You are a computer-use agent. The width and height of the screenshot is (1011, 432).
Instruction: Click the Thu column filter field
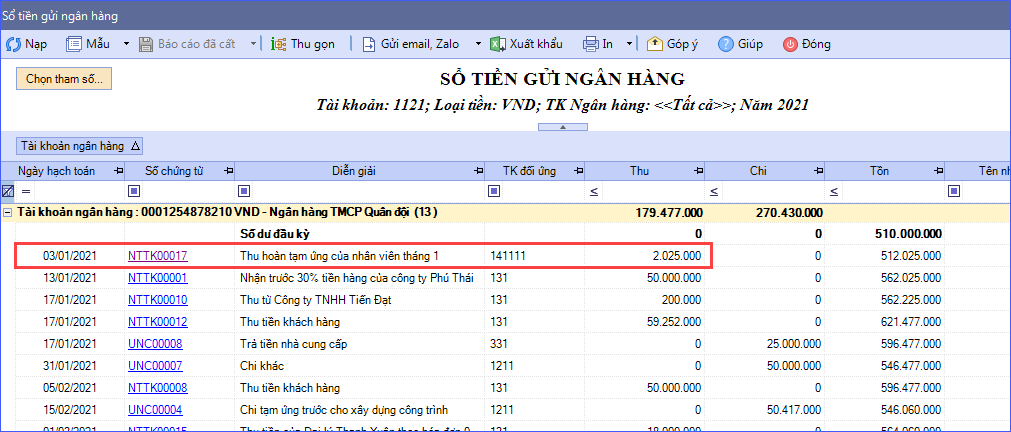pos(657,191)
